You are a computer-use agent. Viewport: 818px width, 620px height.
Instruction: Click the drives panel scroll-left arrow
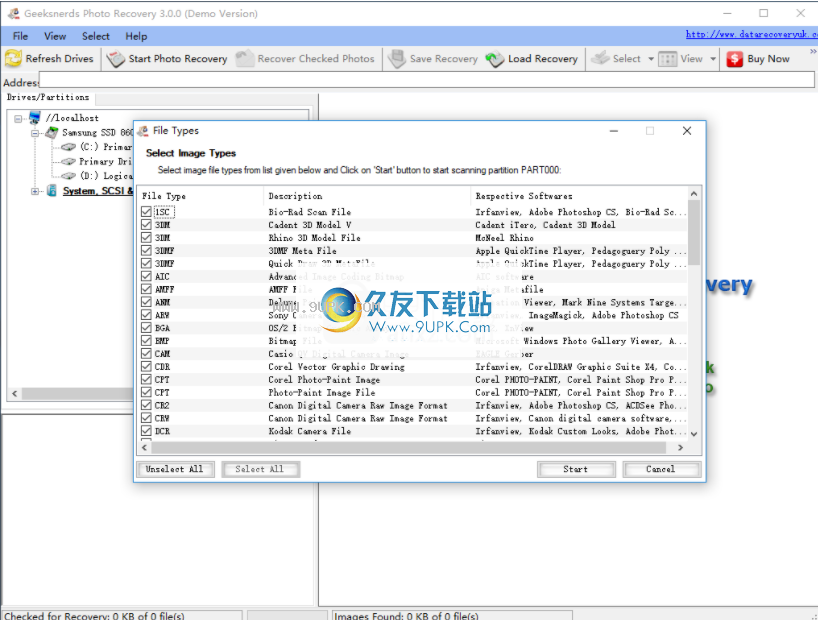point(15,394)
